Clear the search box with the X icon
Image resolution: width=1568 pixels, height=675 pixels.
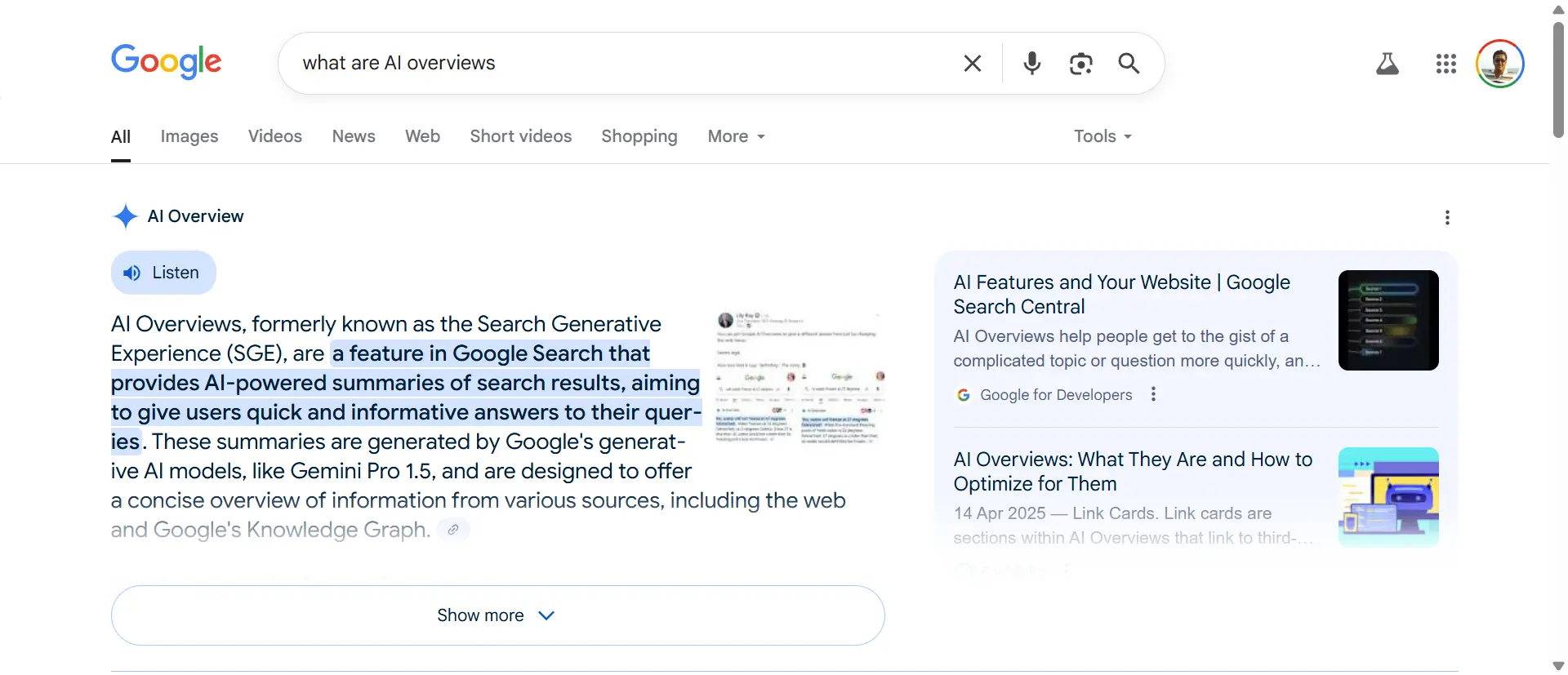click(972, 64)
